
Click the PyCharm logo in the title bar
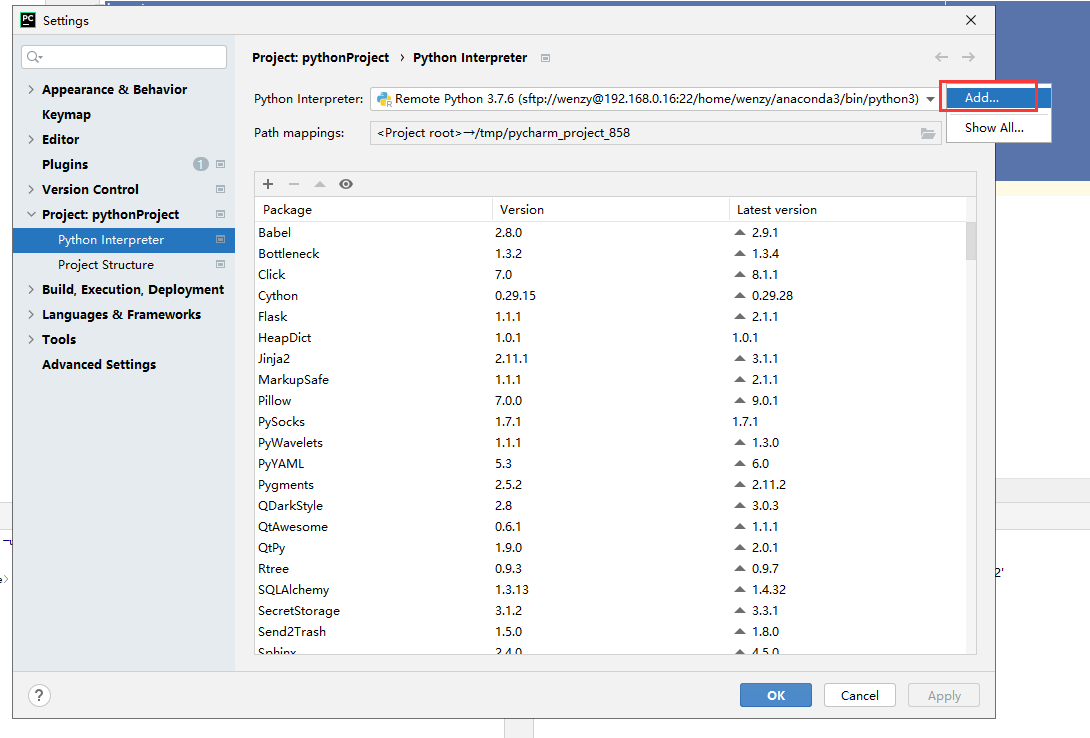(28, 20)
